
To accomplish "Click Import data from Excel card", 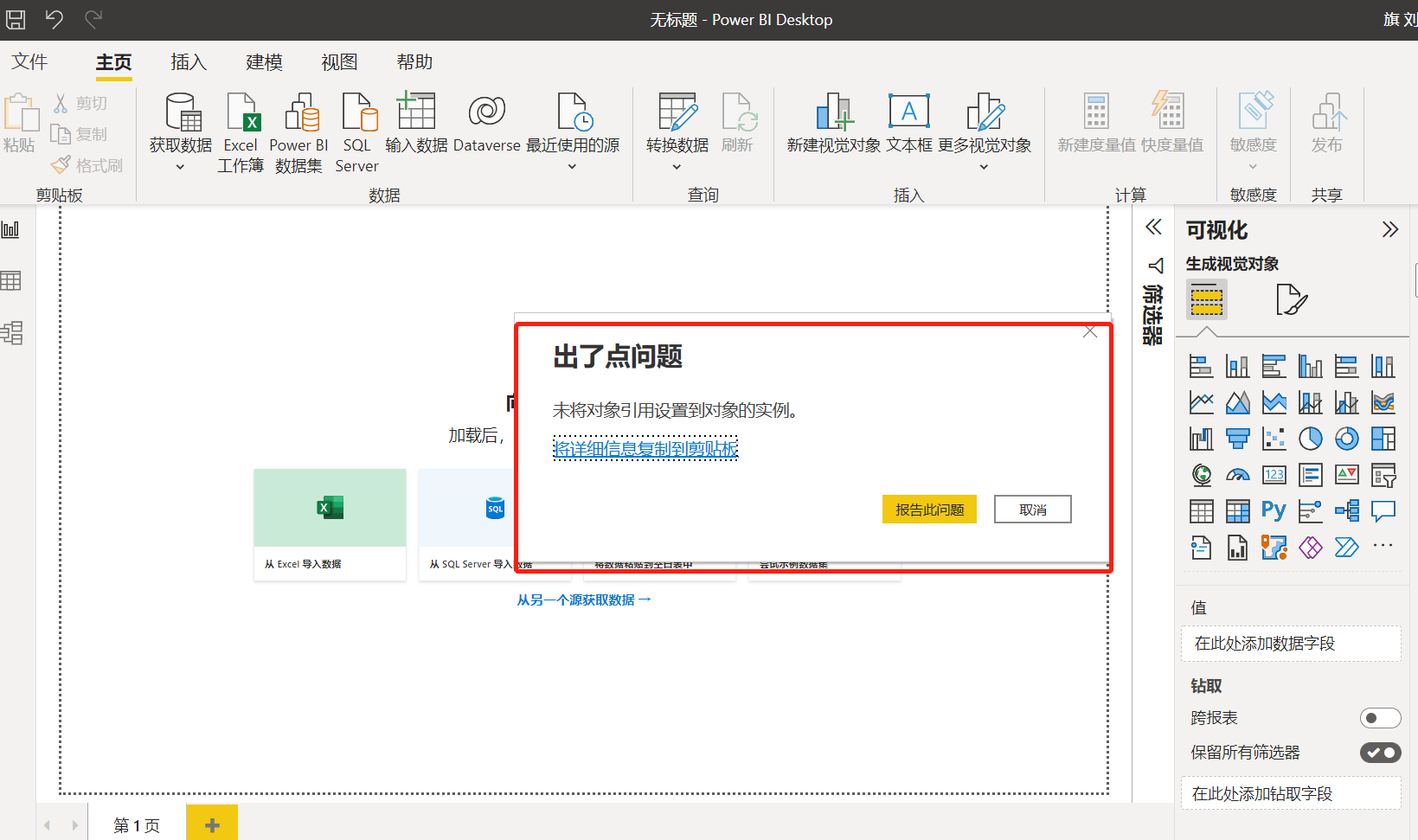I will [x=330, y=524].
